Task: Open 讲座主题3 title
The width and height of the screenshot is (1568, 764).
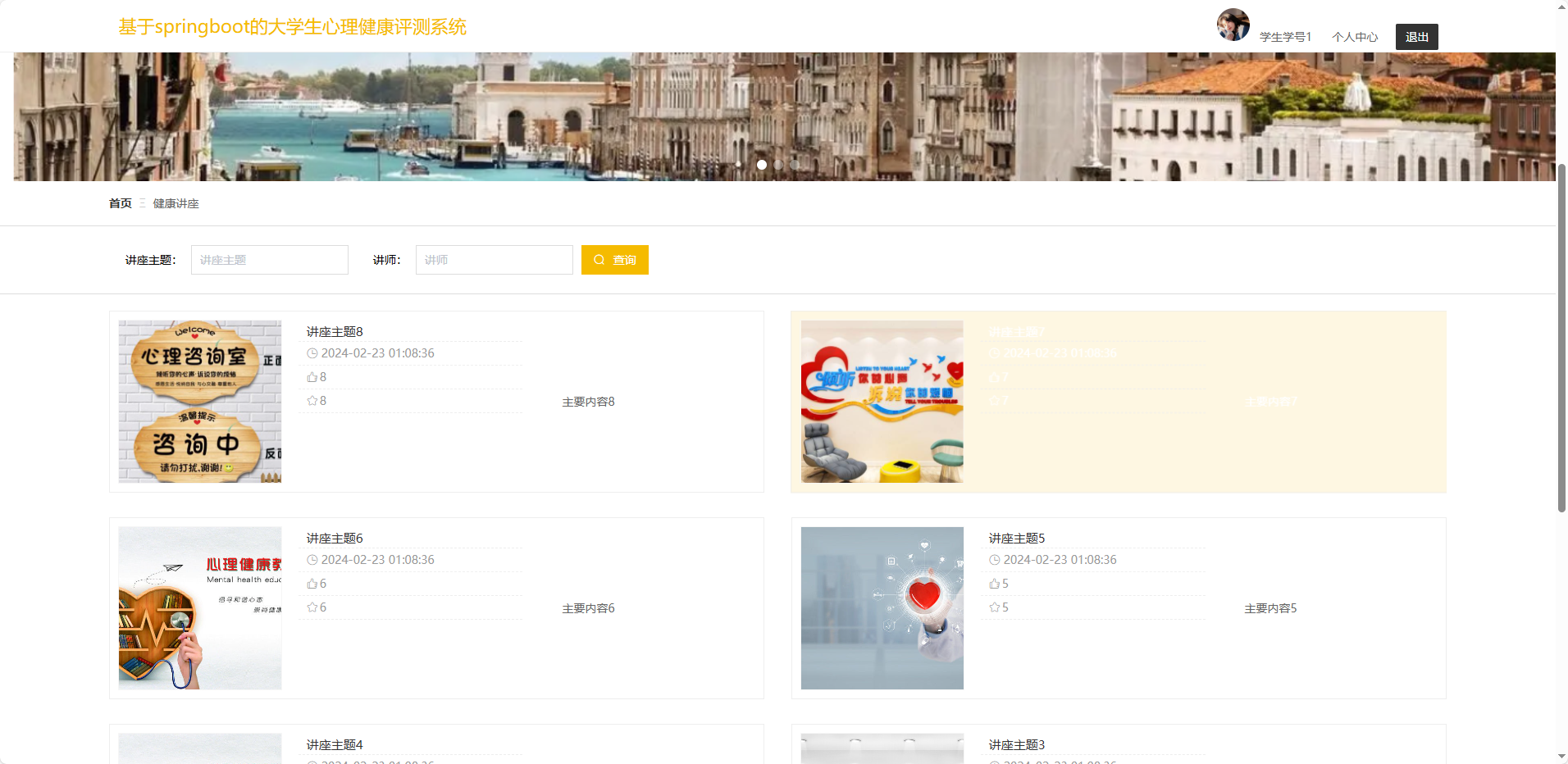Action: point(1017,745)
